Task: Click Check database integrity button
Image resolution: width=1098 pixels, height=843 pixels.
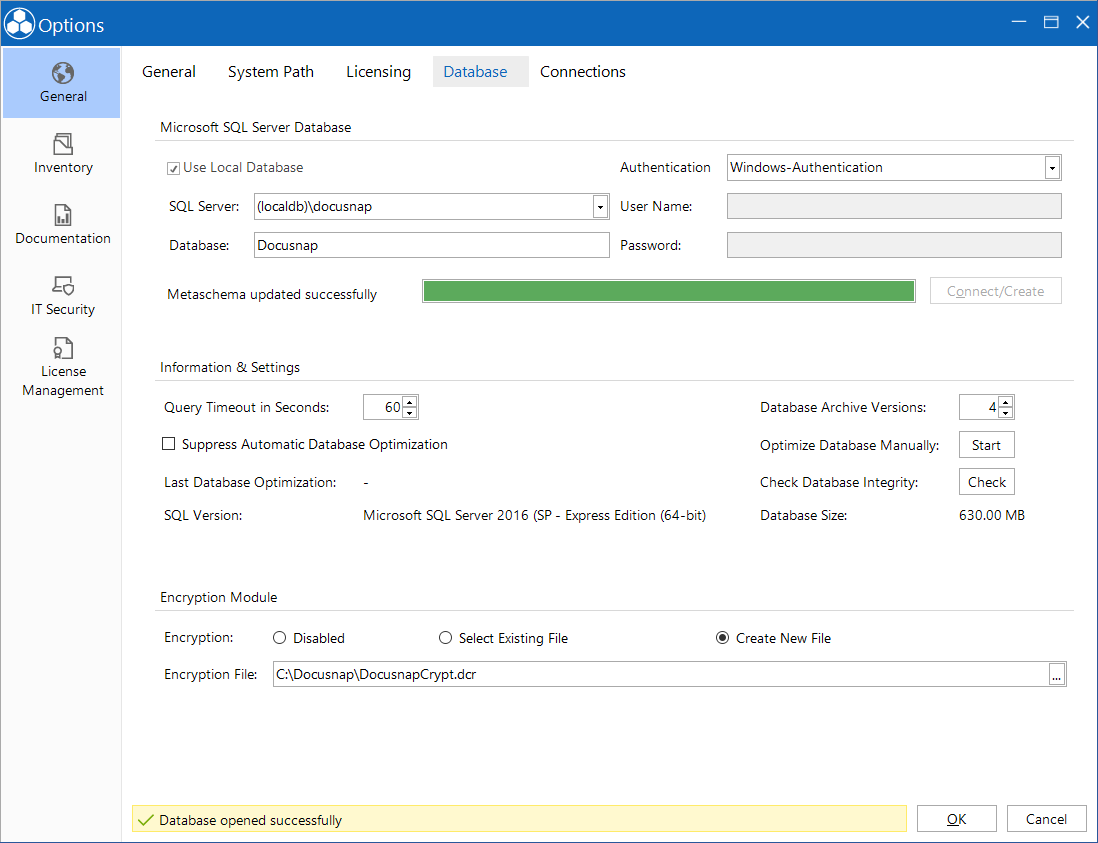Action: coord(986,482)
